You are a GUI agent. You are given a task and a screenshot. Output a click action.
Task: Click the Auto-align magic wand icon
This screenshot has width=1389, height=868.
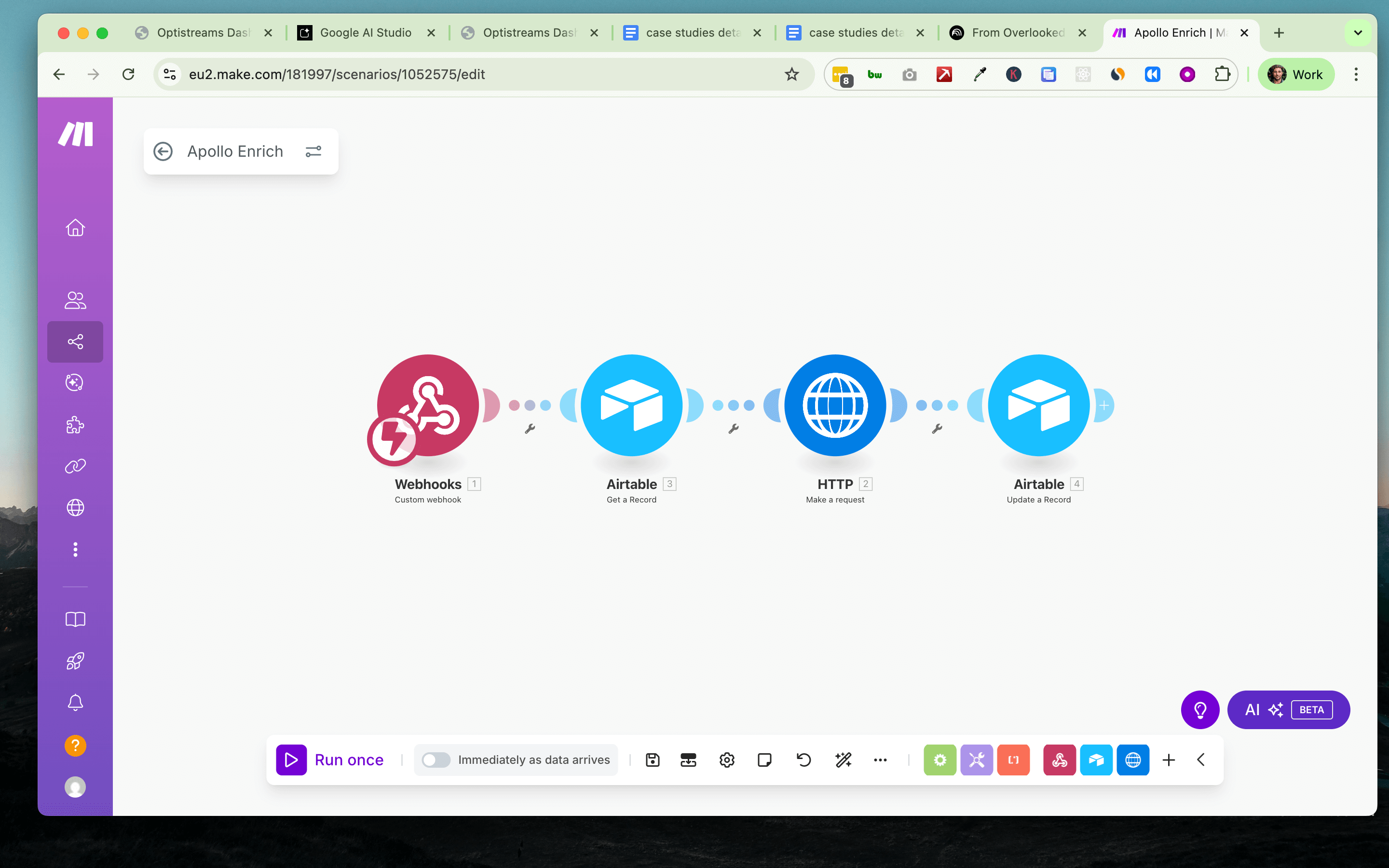point(843,760)
